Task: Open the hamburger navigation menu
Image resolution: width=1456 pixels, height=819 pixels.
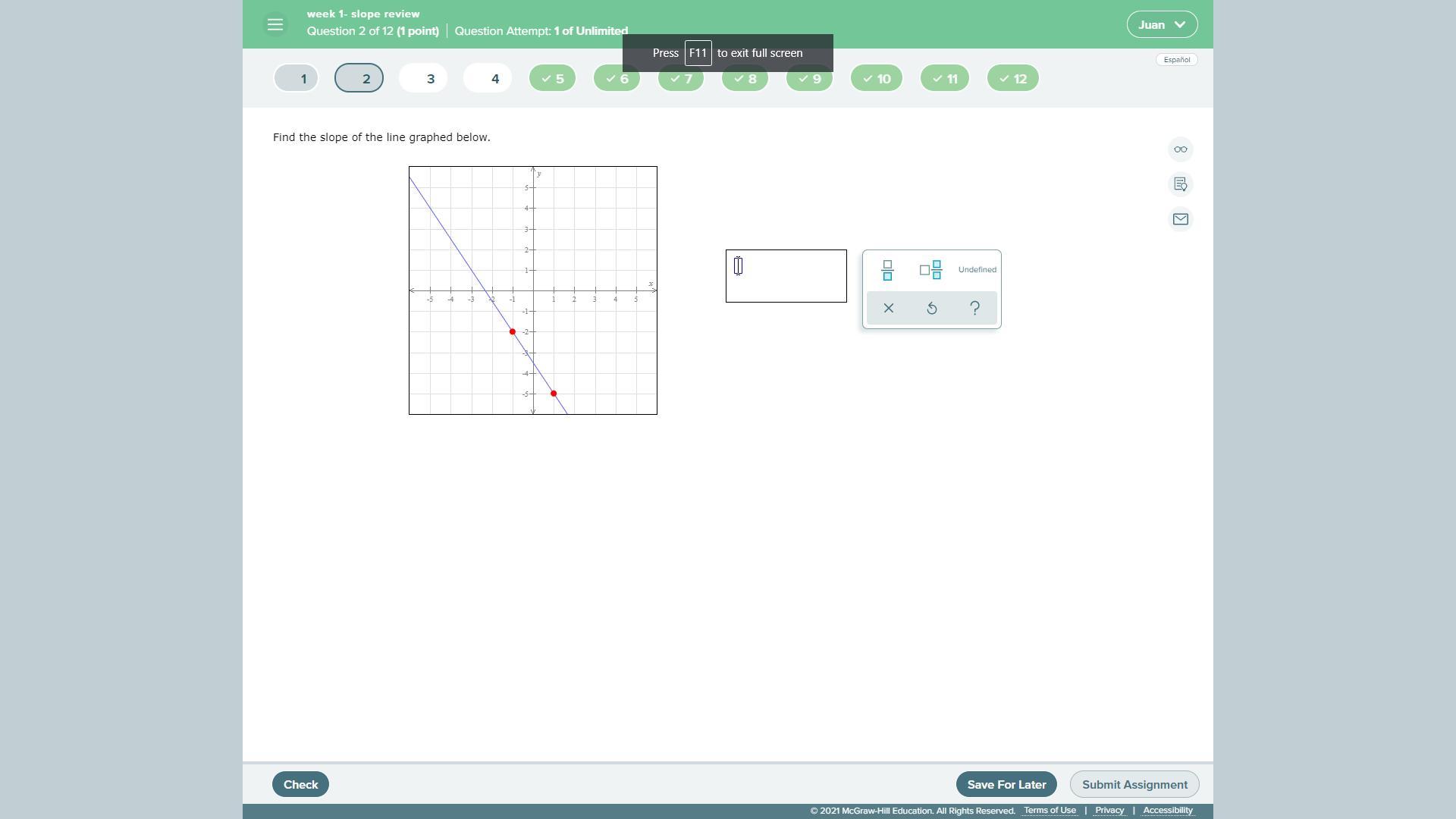Action: (275, 24)
